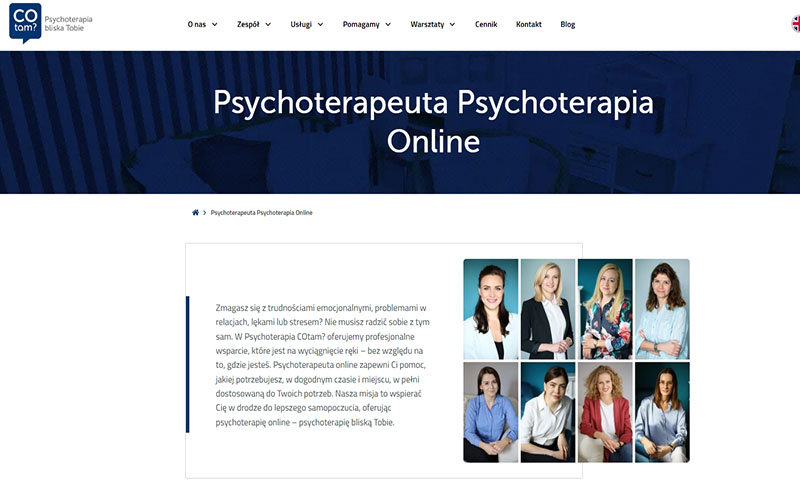Expand the Zespół dropdown chevron

click(268, 24)
